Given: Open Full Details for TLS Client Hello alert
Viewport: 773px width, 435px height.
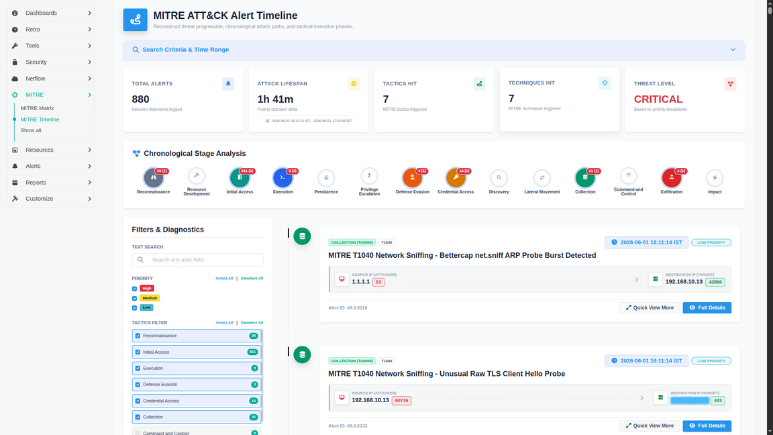Looking at the screenshot, I should [x=707, y=426].
